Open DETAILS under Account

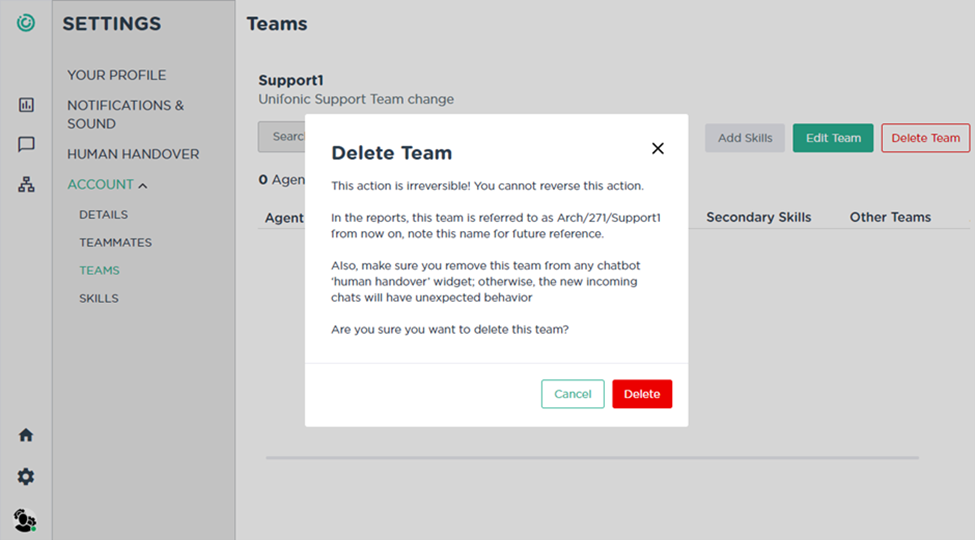click(103, 215)
